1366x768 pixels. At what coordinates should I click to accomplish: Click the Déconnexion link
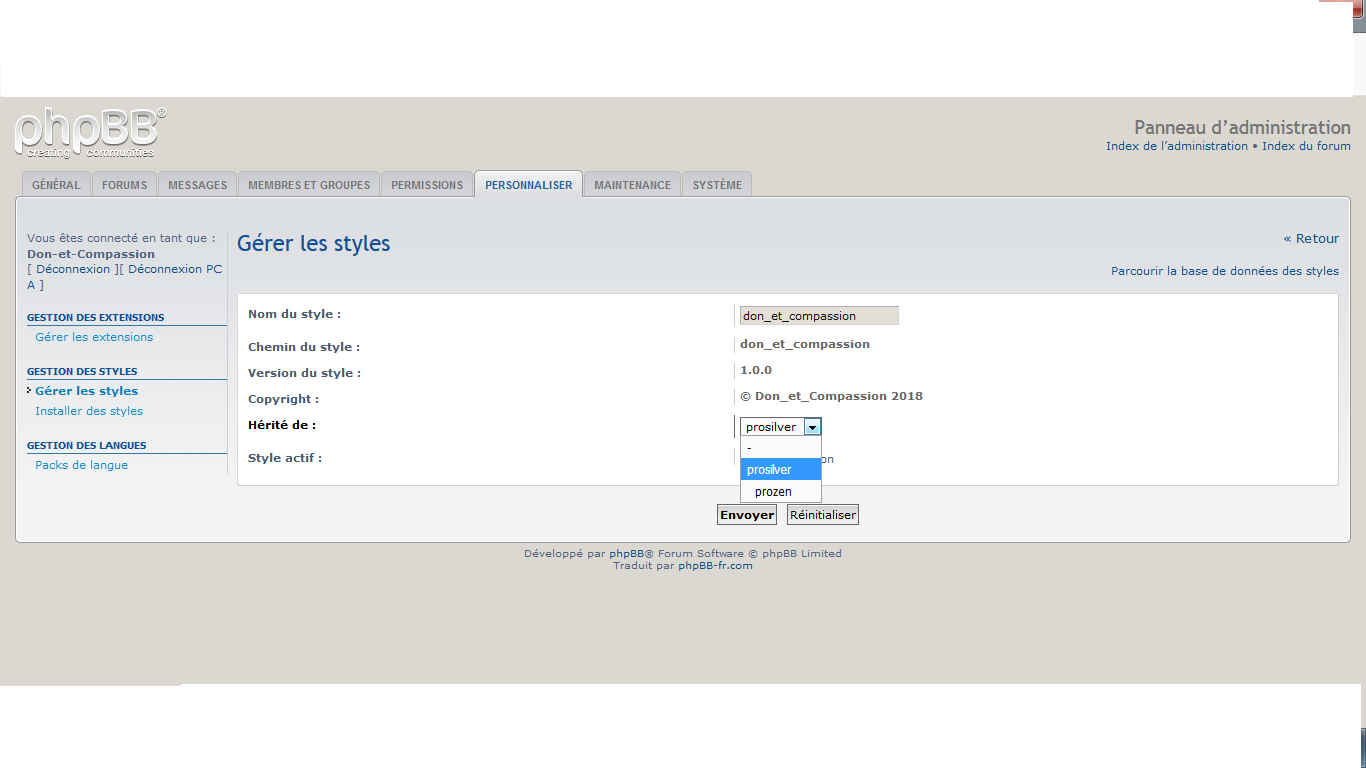click(73, 269)
